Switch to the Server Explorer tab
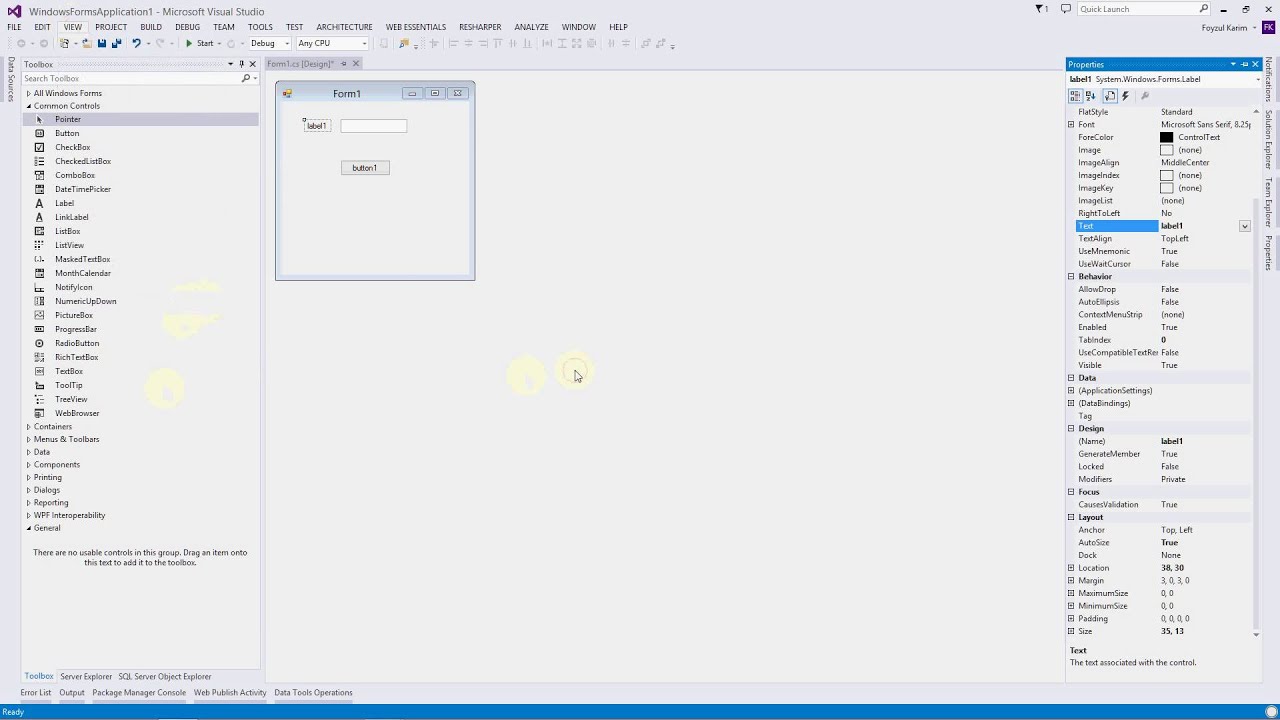 coord(86,677)
